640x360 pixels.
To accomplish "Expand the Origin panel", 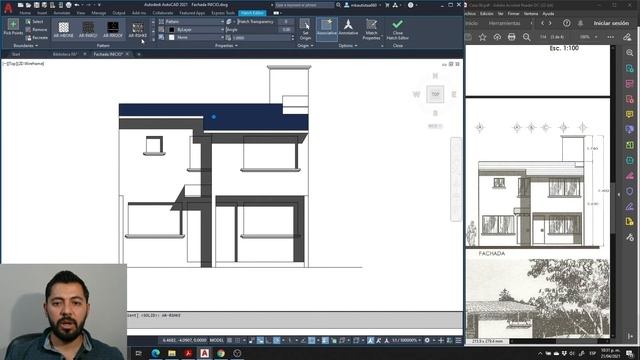I will click(x=305, y=46).
